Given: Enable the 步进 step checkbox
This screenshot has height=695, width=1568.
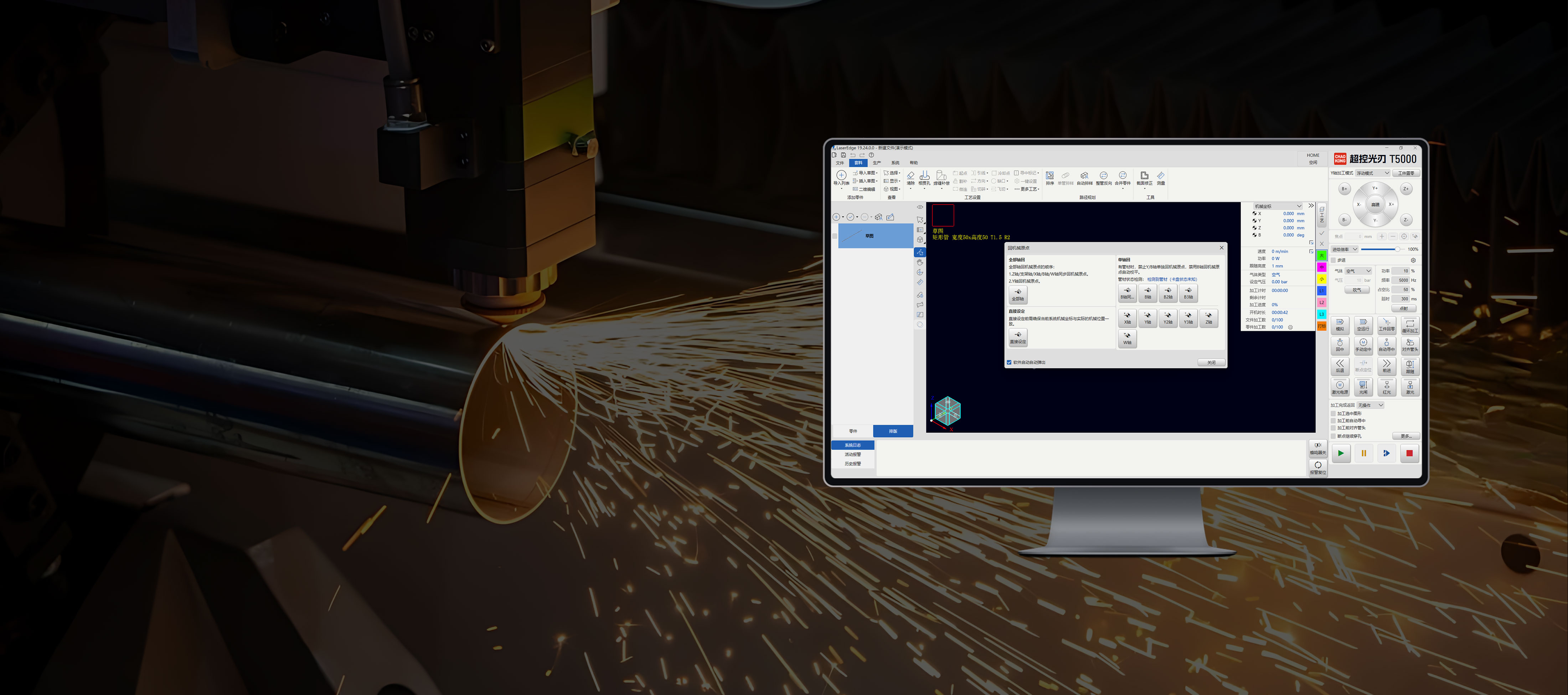Looking at the screenshot, I should tap(1334, 260).
